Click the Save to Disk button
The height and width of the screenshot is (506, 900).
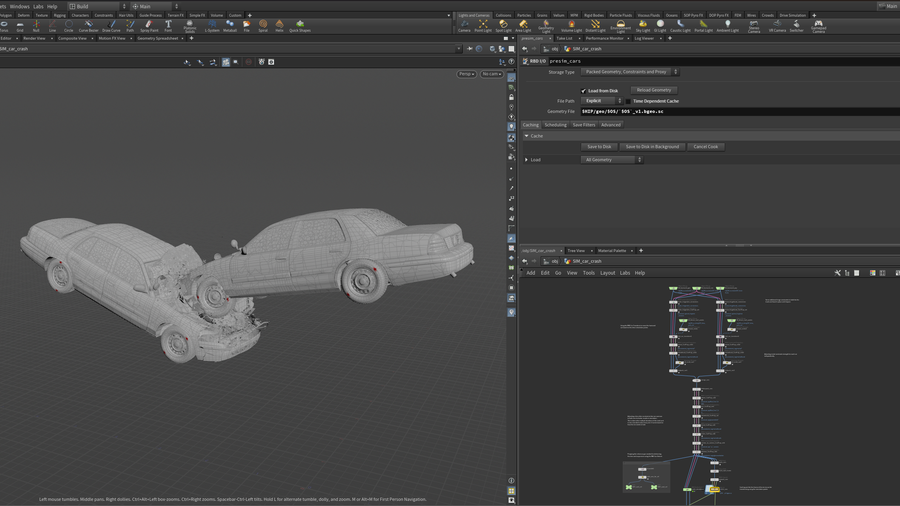599,147
